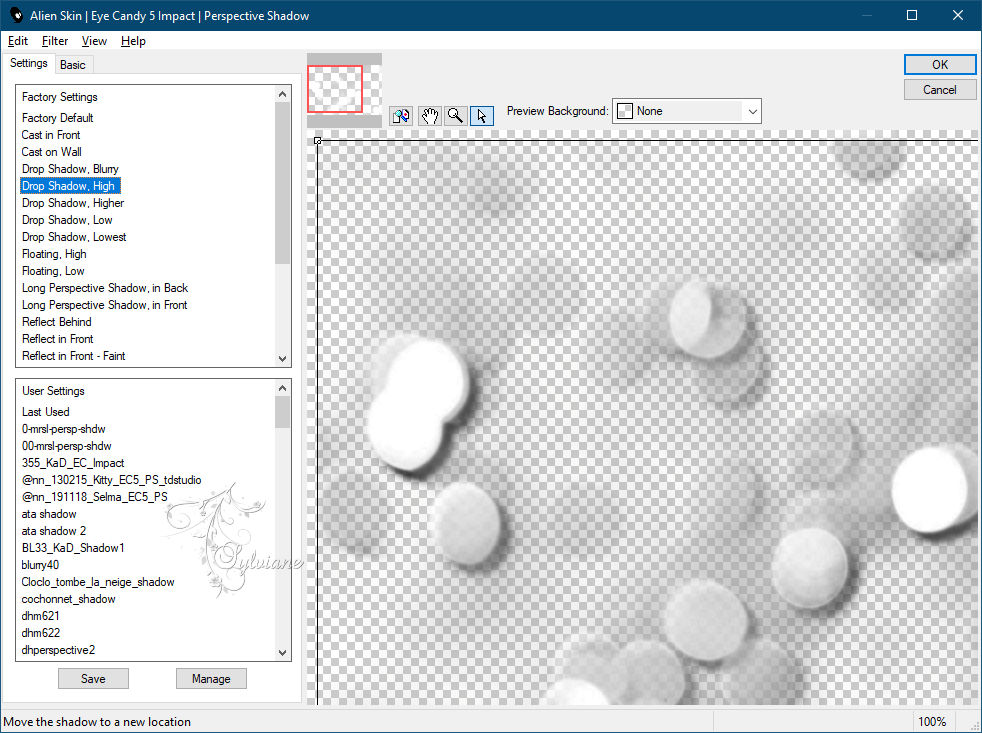Select Drop Shadow, High preset
The height and width of the screenshot is (733, 982).
click(69, 186)
